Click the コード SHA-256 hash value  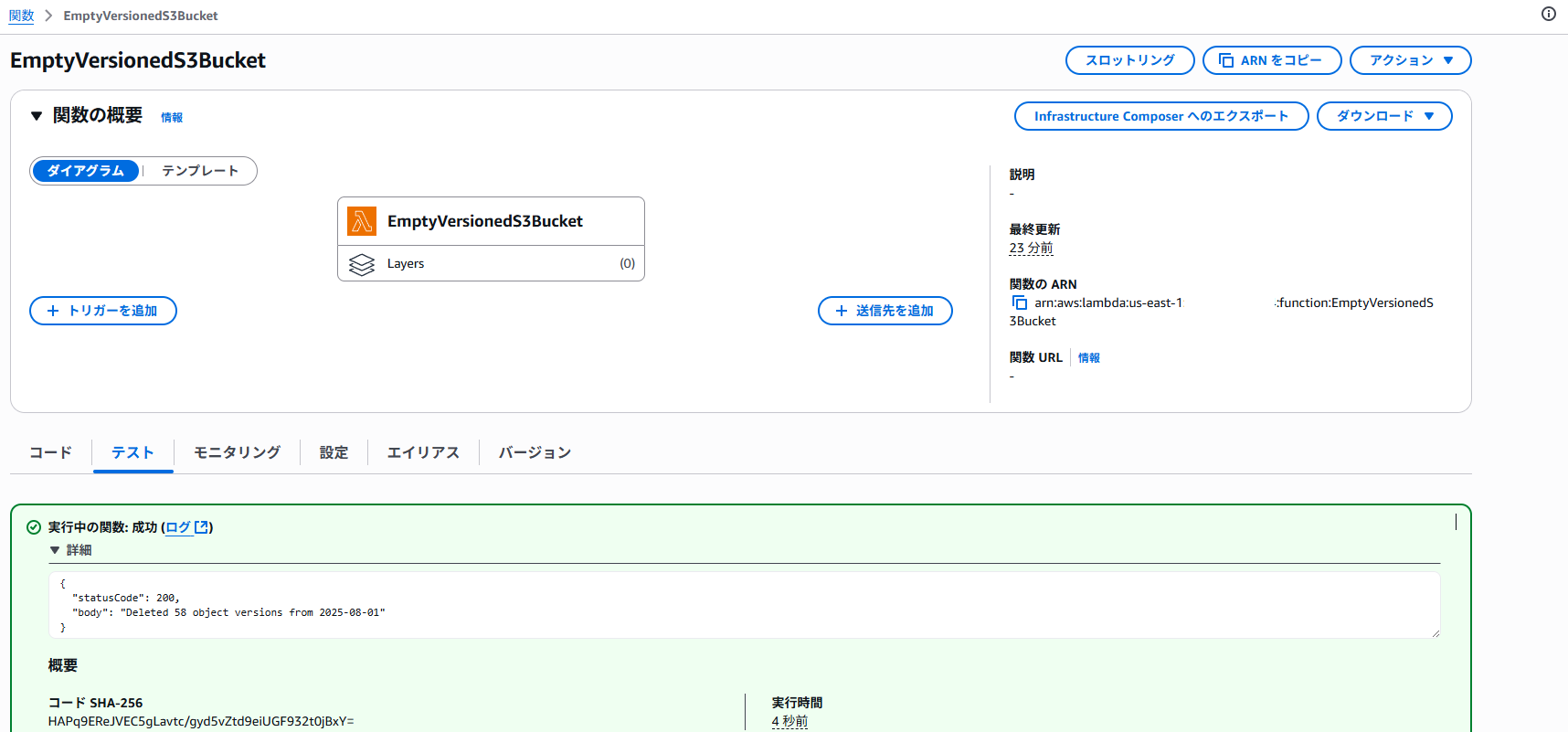201,721
